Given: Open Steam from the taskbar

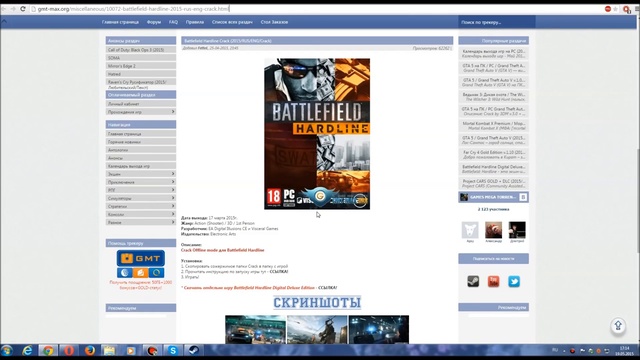Looking at the screenshot, I should 193,350.
